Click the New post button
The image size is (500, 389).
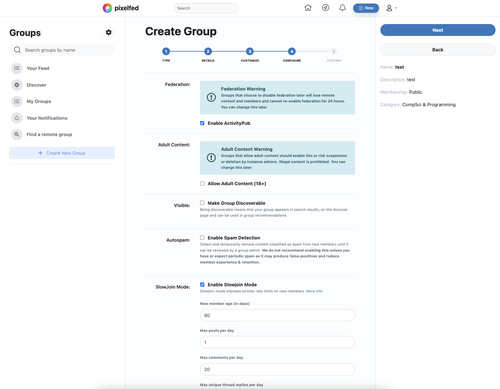pyautogui.click(x=366, y=8)
